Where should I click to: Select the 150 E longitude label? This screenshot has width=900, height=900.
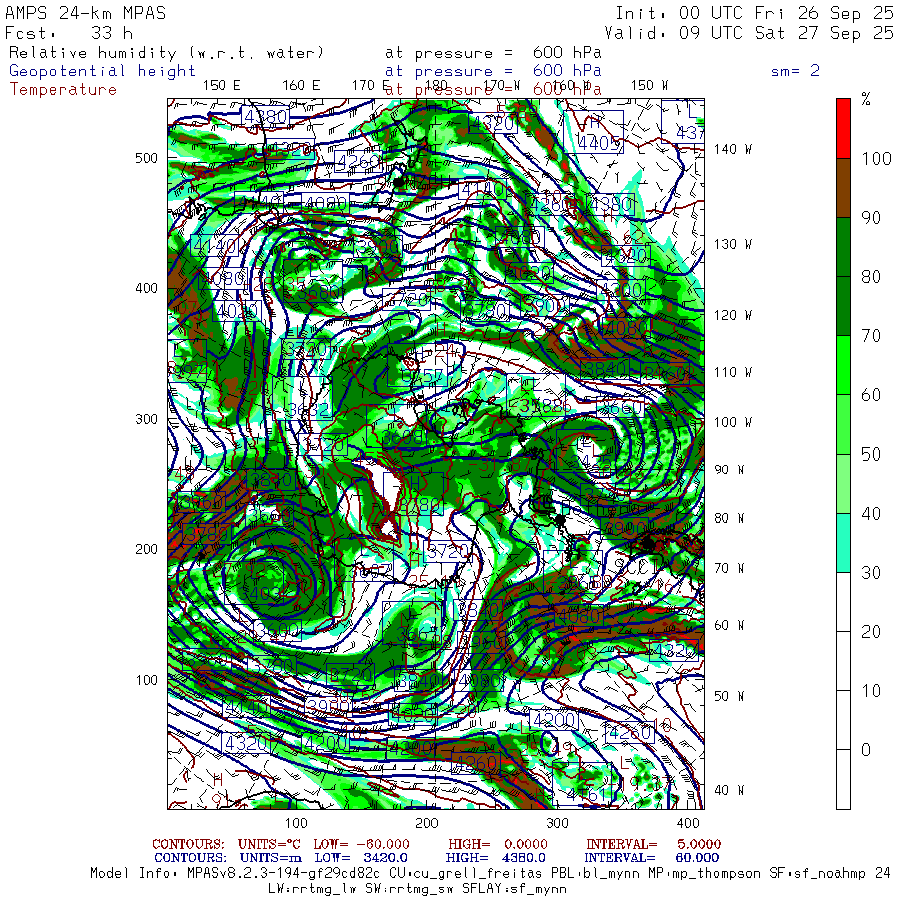pyautogui.click(x=221, y=85)
